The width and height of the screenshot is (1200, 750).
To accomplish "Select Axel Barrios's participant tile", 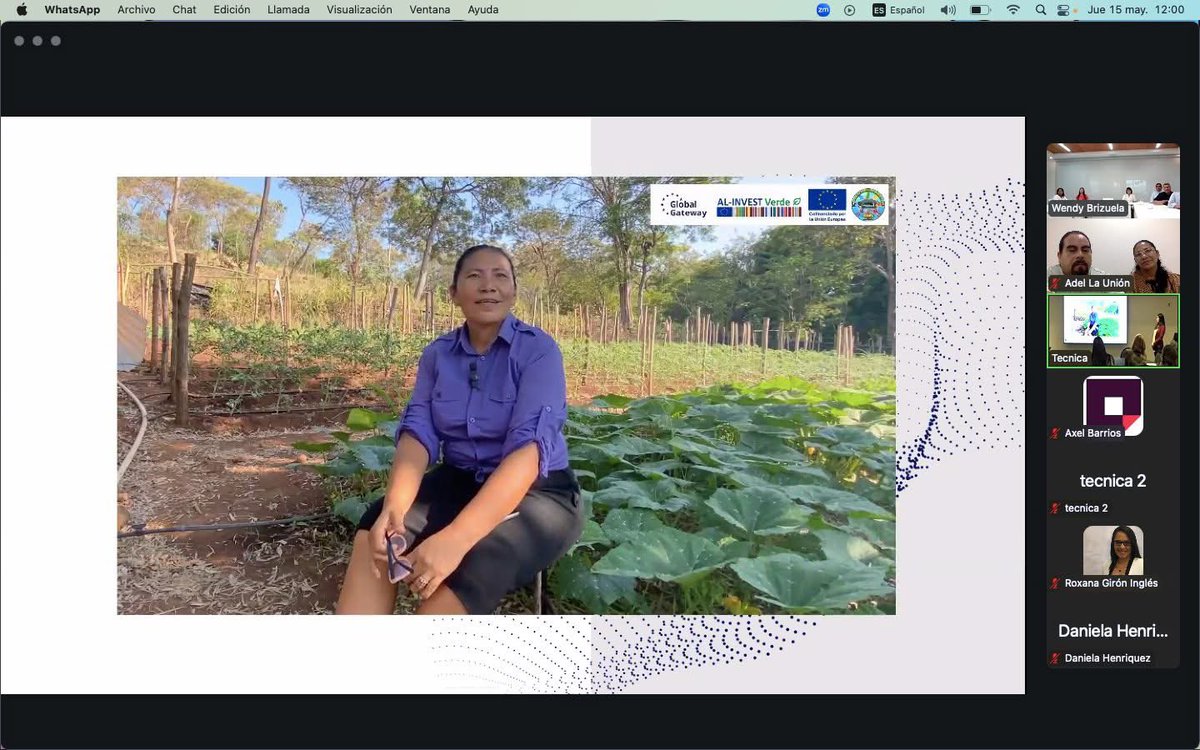I will click(x=1113, y=406).
